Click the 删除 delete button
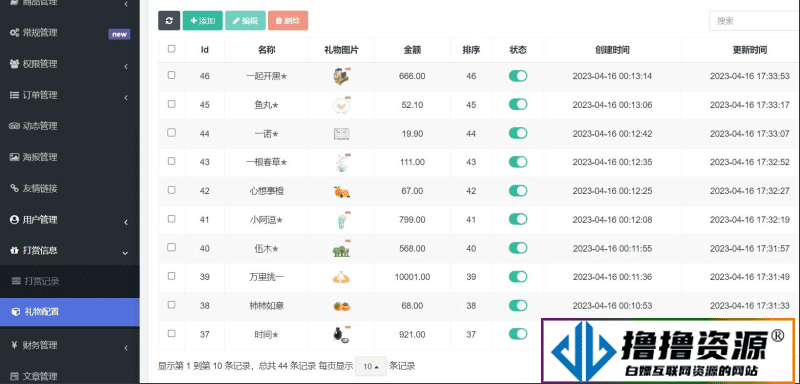The width and height of the screenshot is (800, 384). [x=288, y=21]
